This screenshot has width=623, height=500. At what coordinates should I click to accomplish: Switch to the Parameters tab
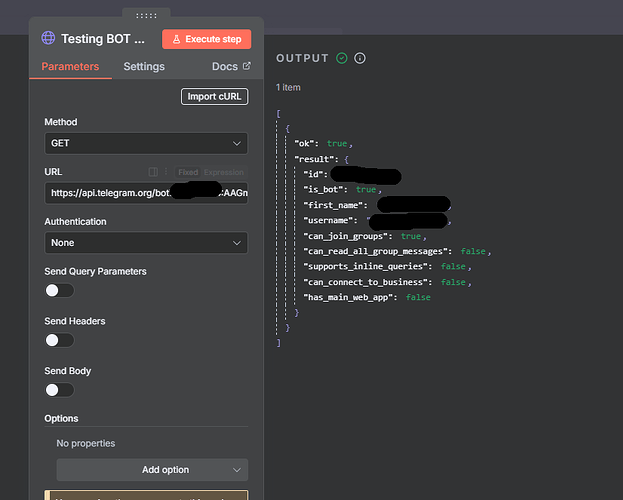point(70,66)
